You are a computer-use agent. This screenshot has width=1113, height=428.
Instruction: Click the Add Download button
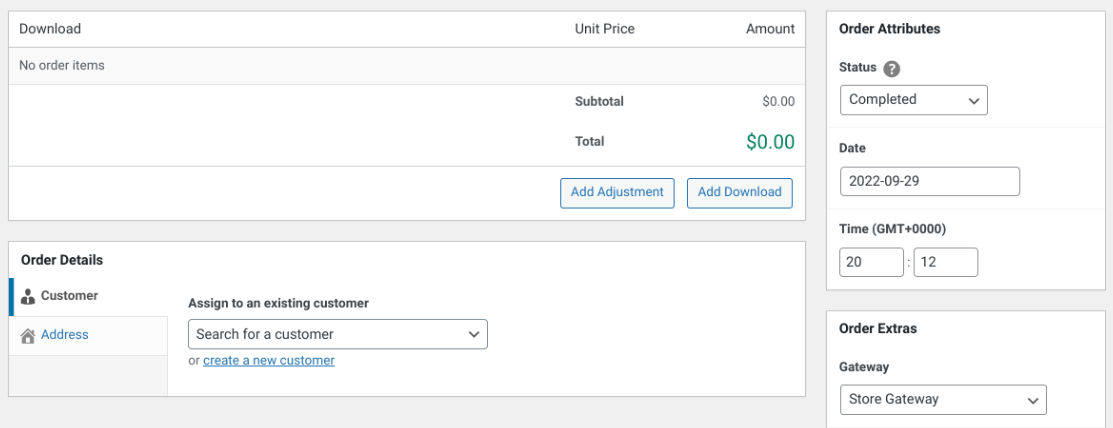[x=740, y=192]
